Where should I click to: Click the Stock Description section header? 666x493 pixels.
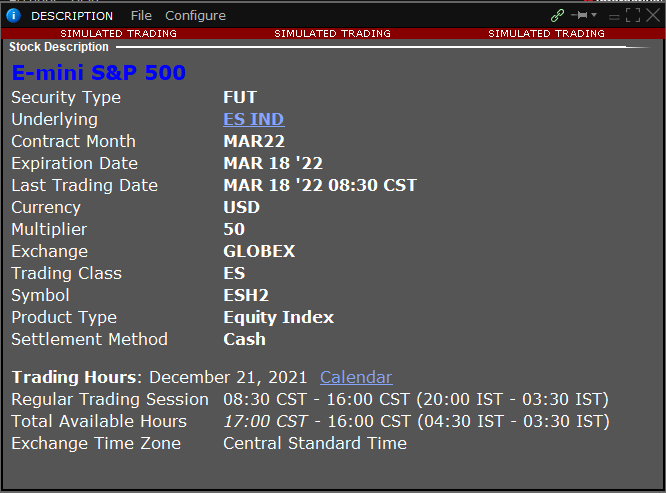tap(59, 47)
